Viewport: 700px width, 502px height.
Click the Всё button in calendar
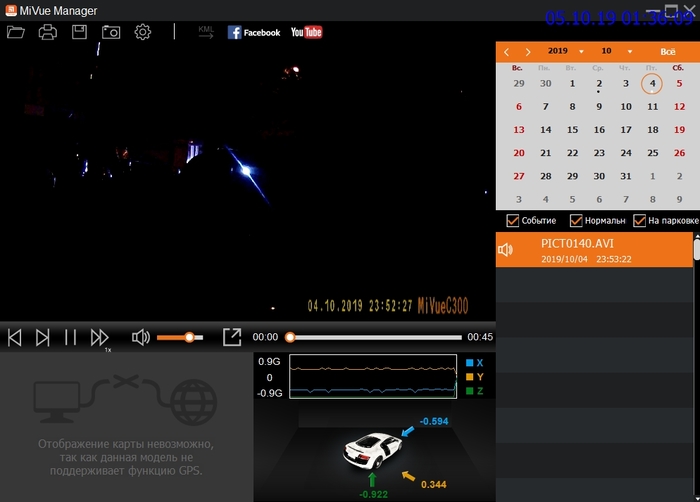(667, 51)
